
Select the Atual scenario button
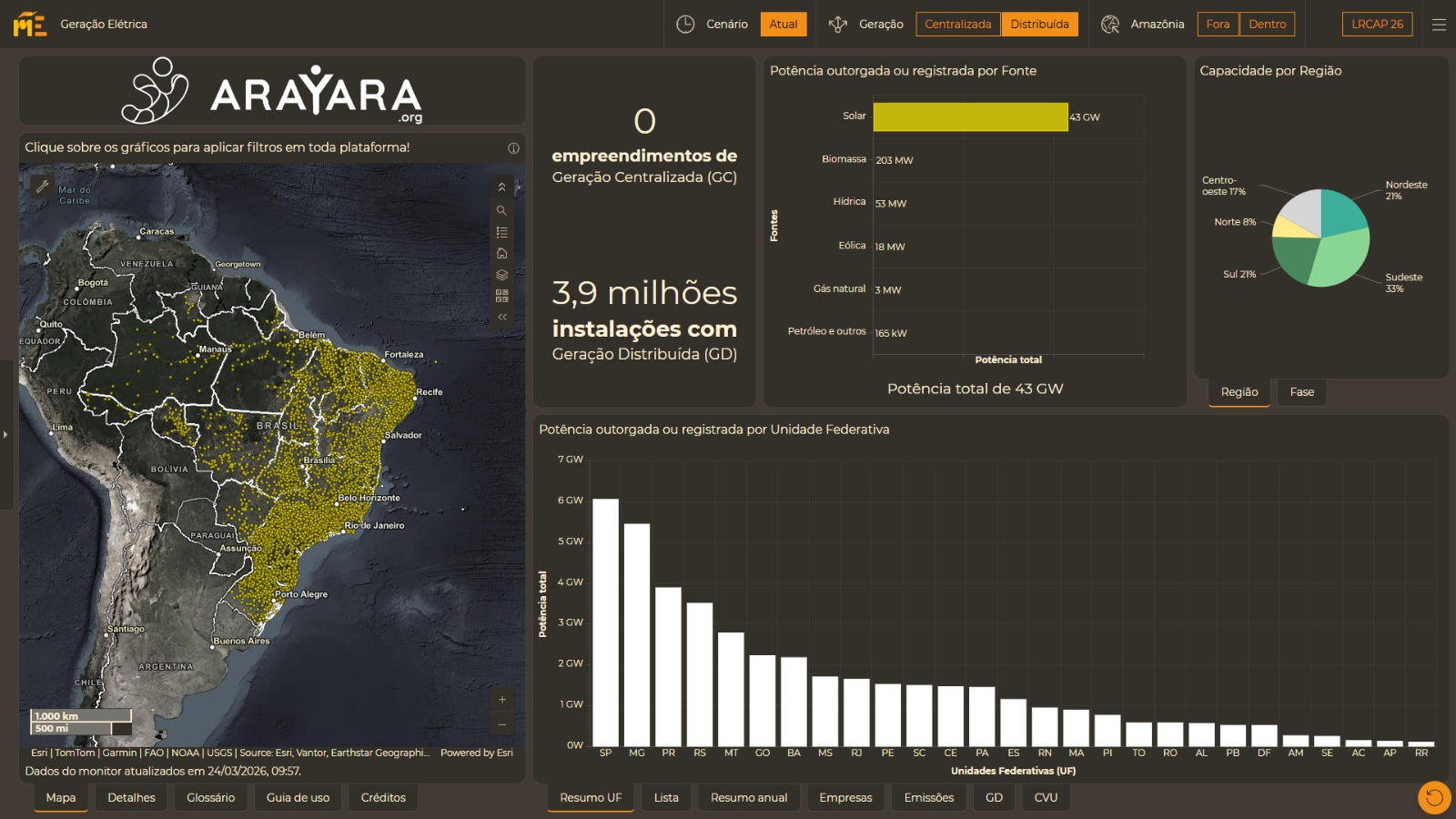[783, 25]
